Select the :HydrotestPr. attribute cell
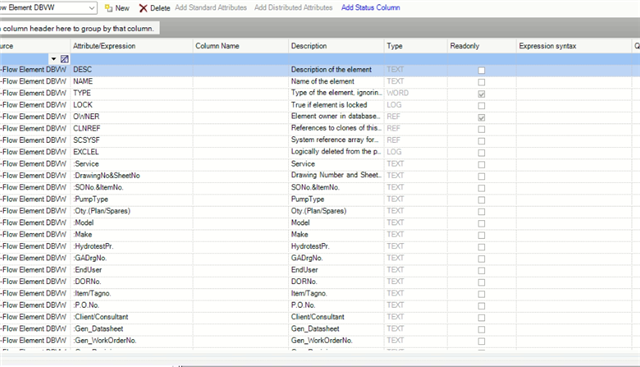Screen dimensions: 640x367 point(132,247)
